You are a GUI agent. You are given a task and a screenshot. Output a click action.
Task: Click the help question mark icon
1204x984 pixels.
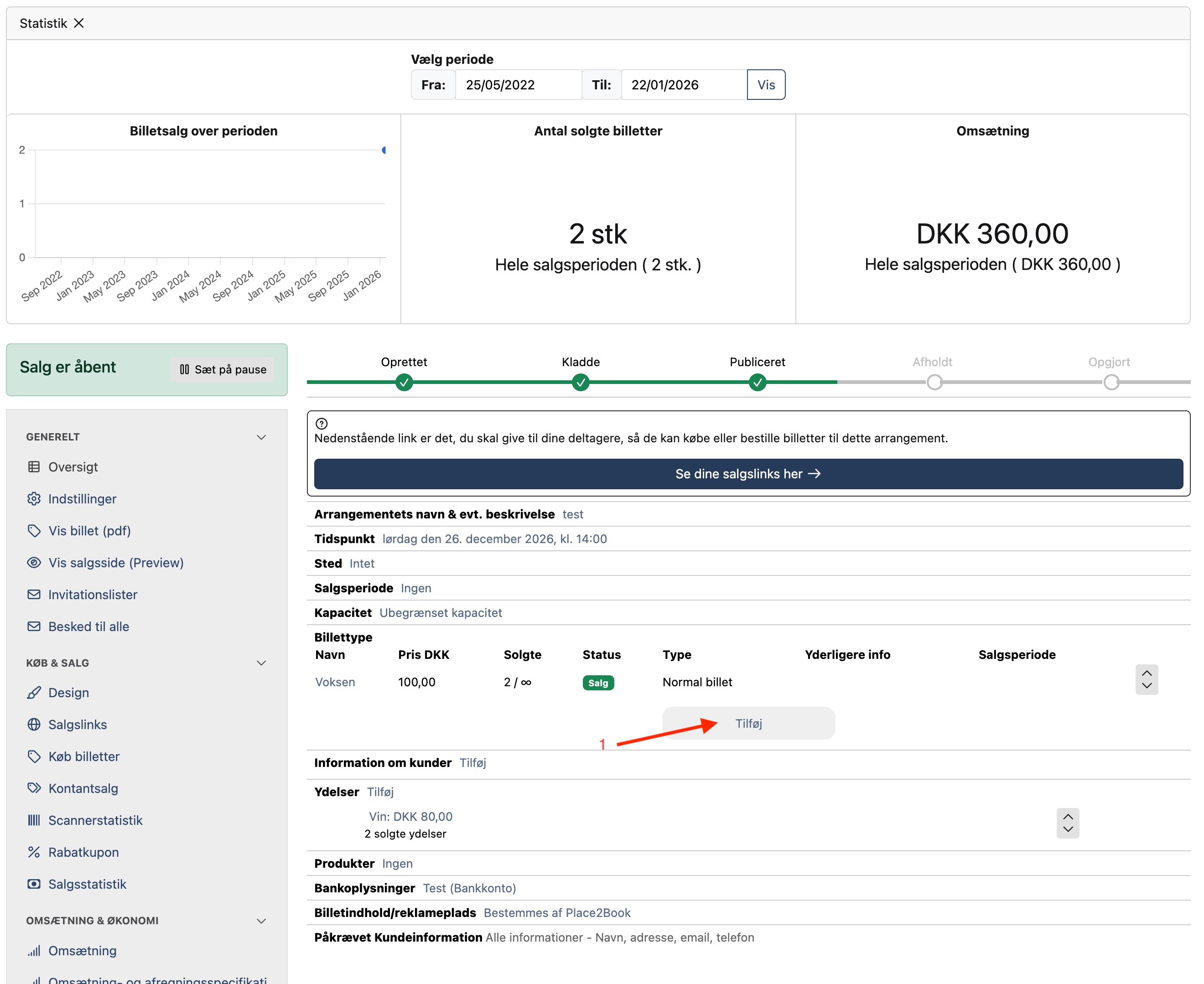(322, 424)
